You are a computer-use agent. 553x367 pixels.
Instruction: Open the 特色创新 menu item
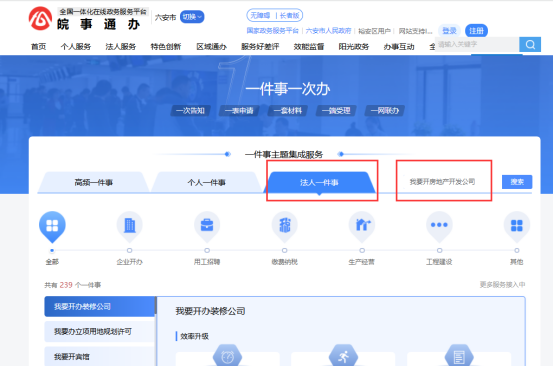click(x=166, y=47)
